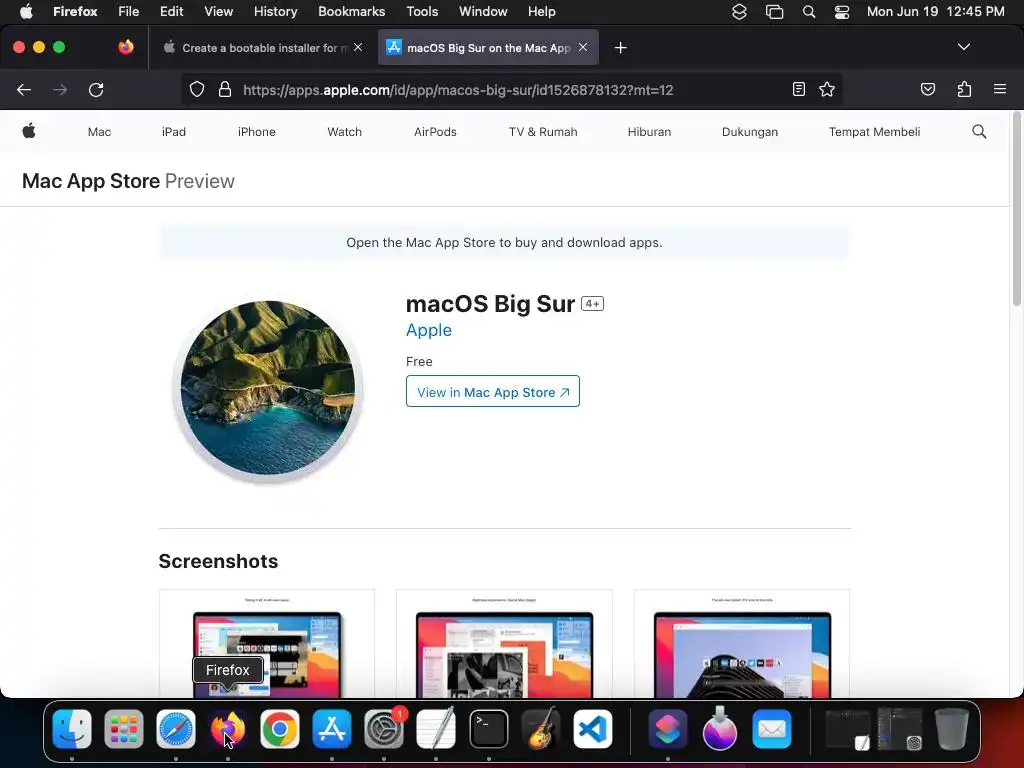Open App Store from the Dock

[332, 729]
